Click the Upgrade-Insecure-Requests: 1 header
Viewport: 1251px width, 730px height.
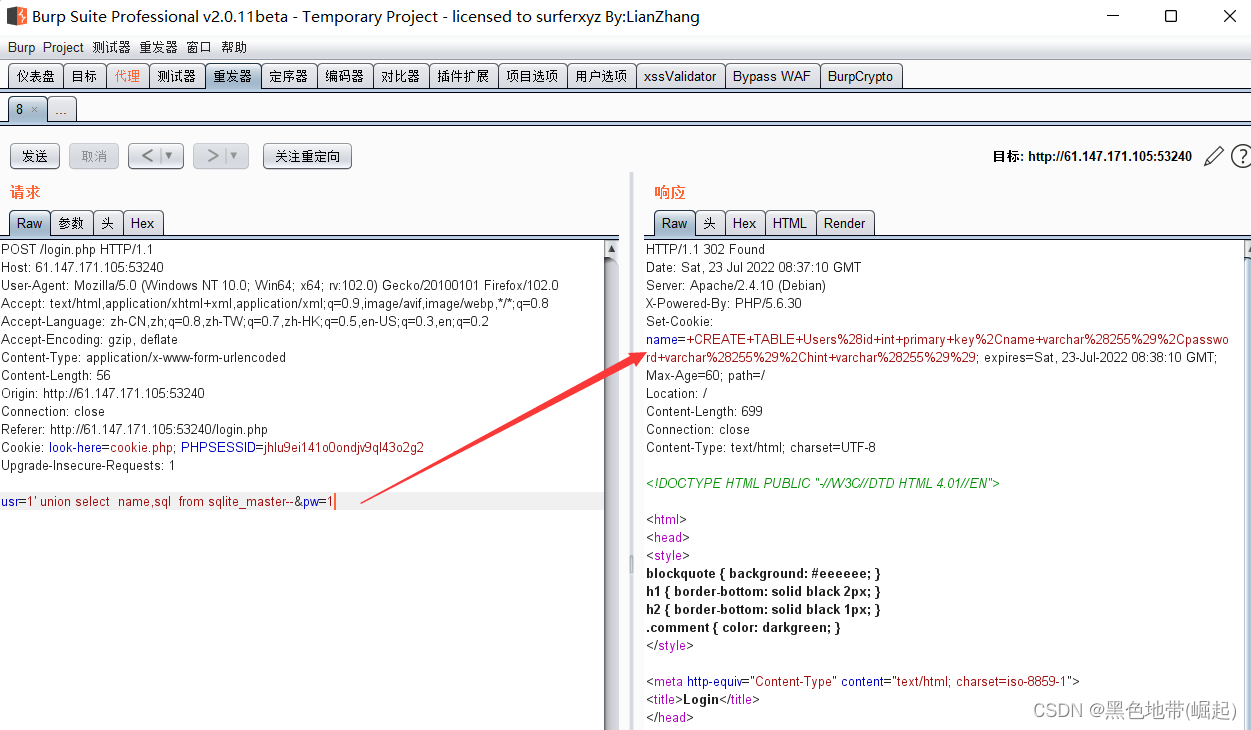88,465
